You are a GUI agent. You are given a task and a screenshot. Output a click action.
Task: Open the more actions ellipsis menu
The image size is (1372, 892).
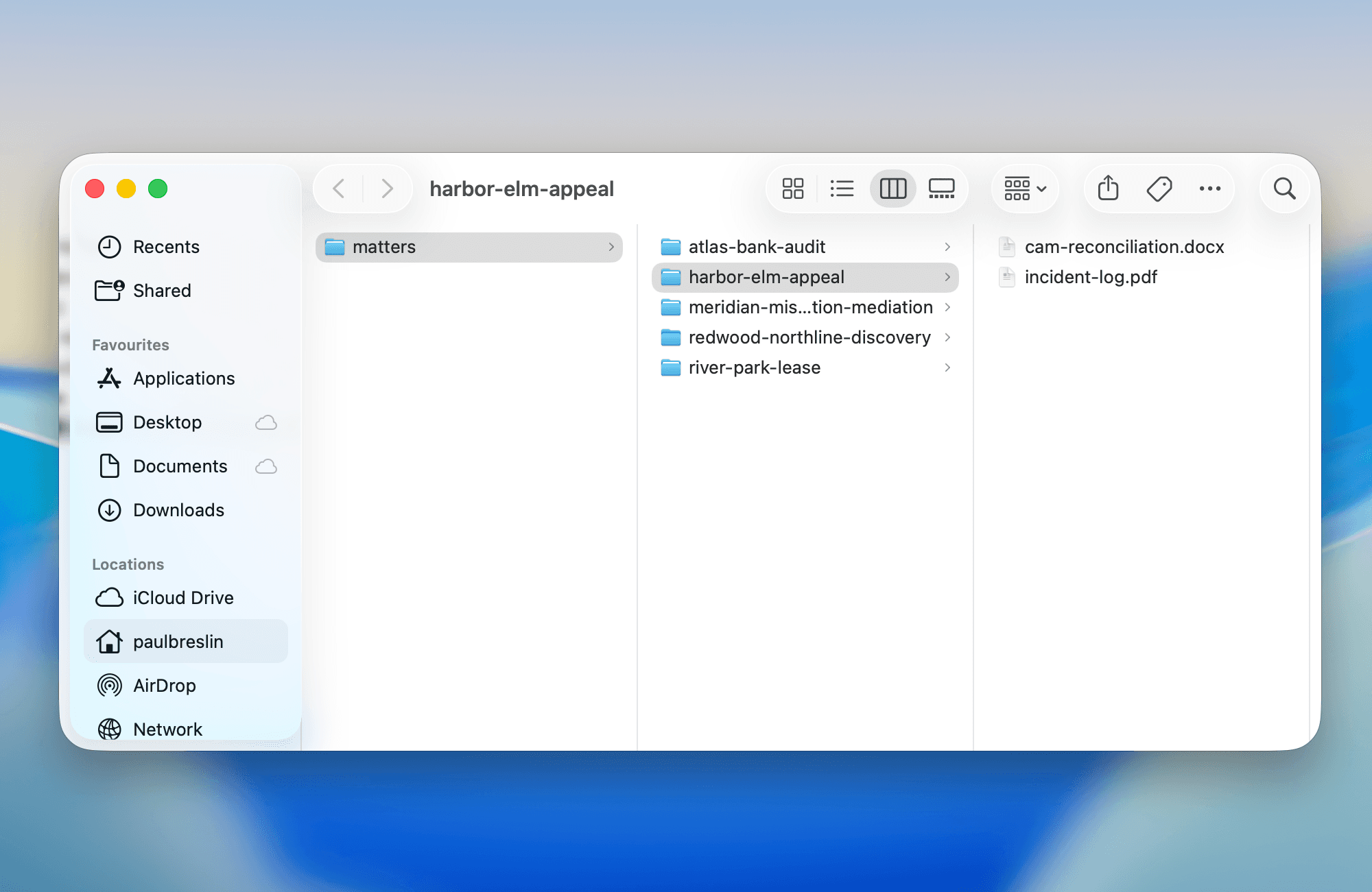pos(1209,189)
